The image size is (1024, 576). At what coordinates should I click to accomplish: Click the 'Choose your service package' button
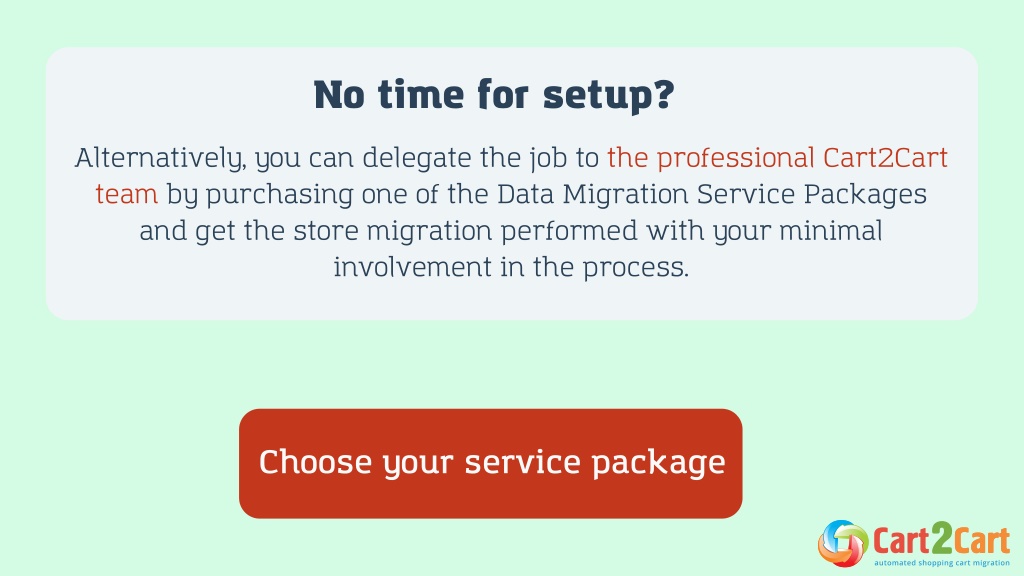point(490,464)
